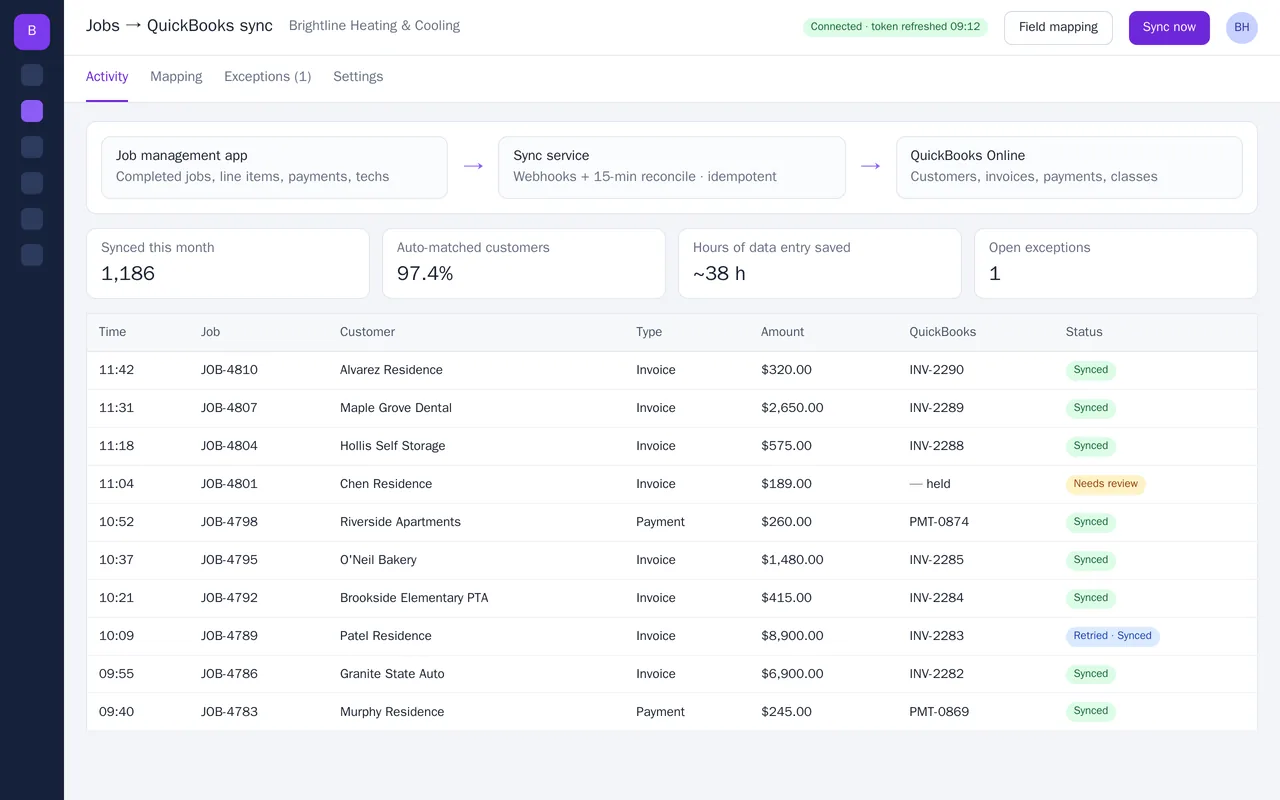Go to the Settings tab

tap(358, 77)
